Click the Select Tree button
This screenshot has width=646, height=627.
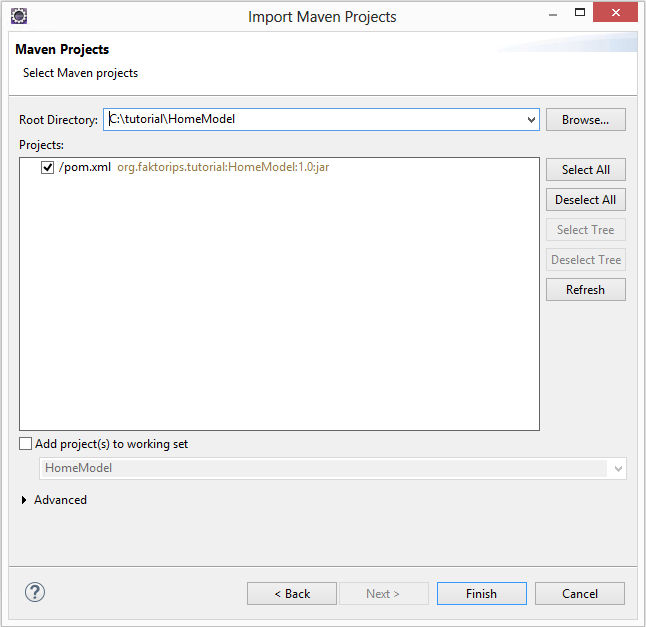pos(585,230)
